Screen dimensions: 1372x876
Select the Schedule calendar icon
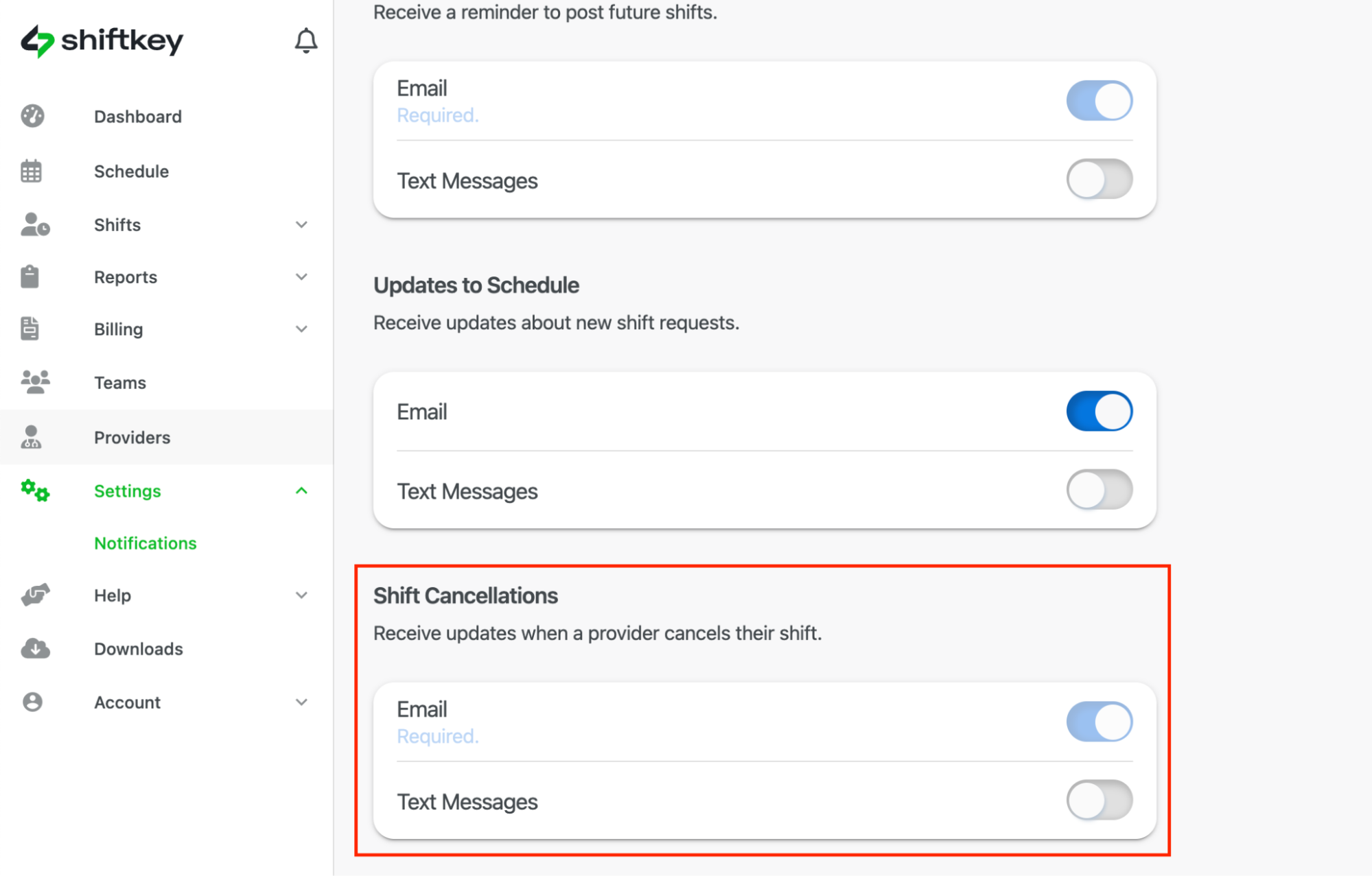34,171
